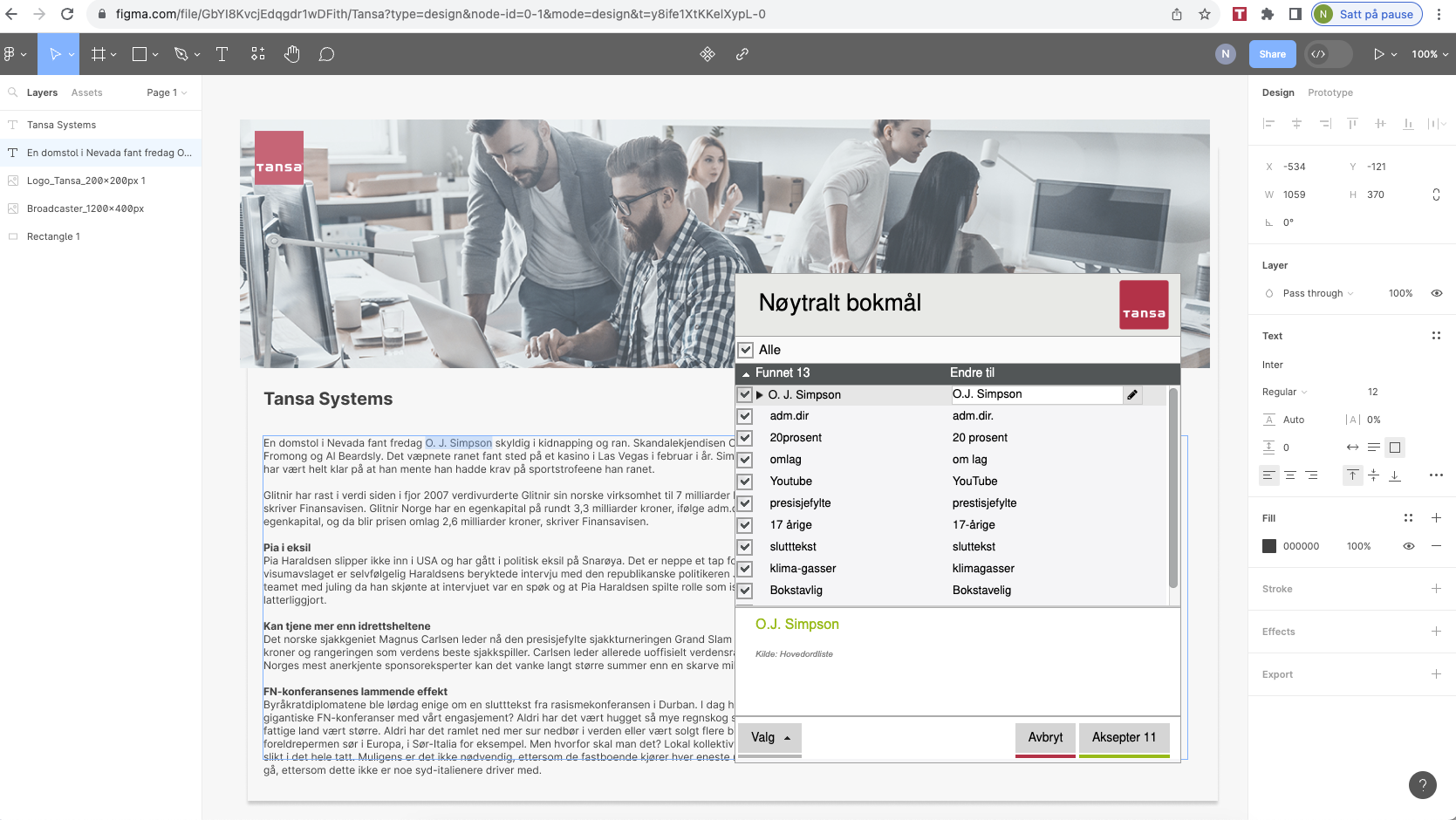The width and height of the screenshot is (1456, 820).
Task: Toggle Dev Mode switch
Action: [x=1329, y=54]
